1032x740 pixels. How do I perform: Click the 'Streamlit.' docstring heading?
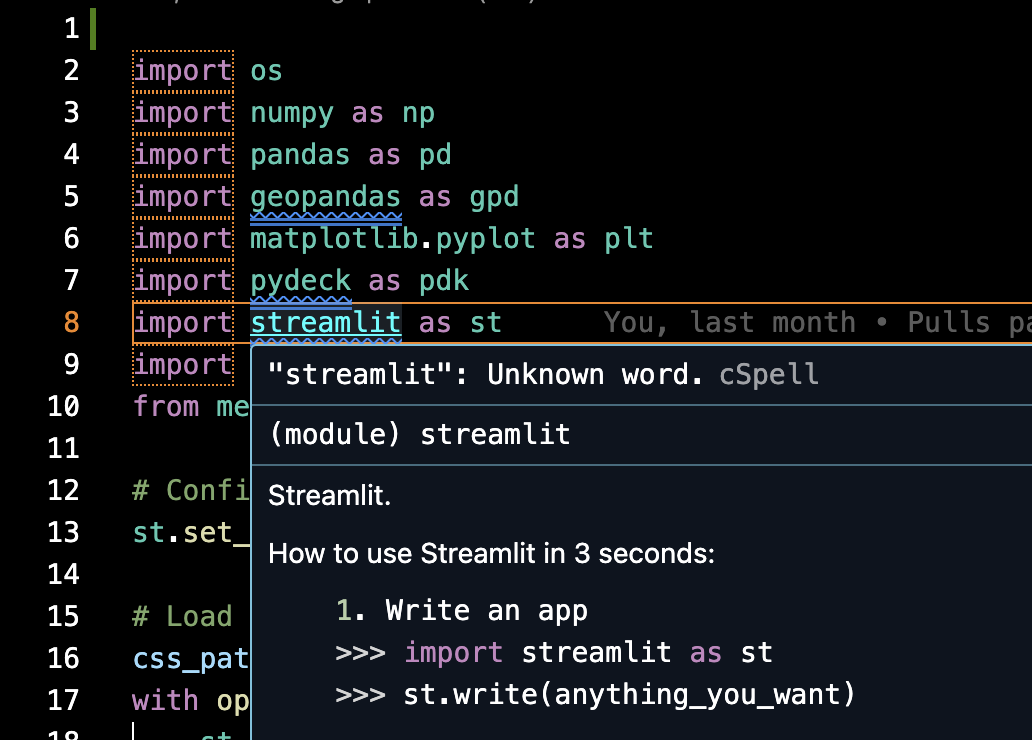329,495
